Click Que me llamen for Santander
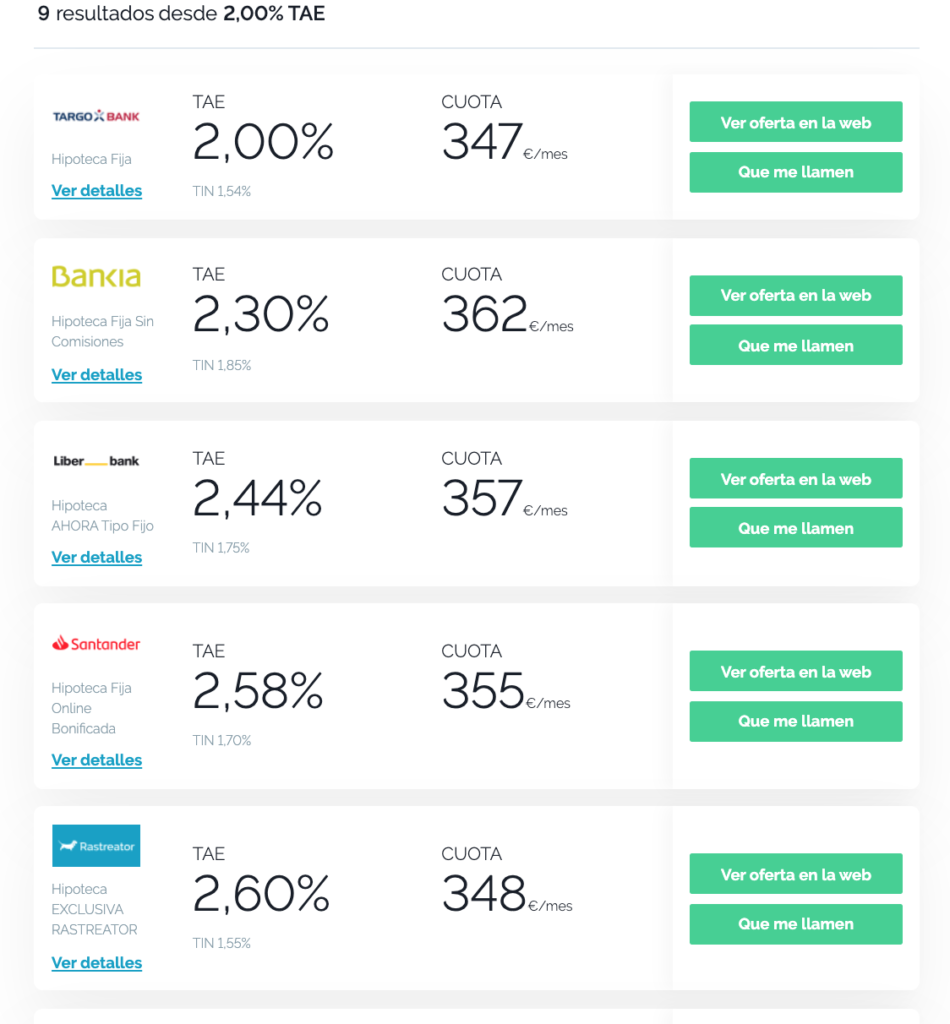The image size is (950, 1024). (796, 722)
